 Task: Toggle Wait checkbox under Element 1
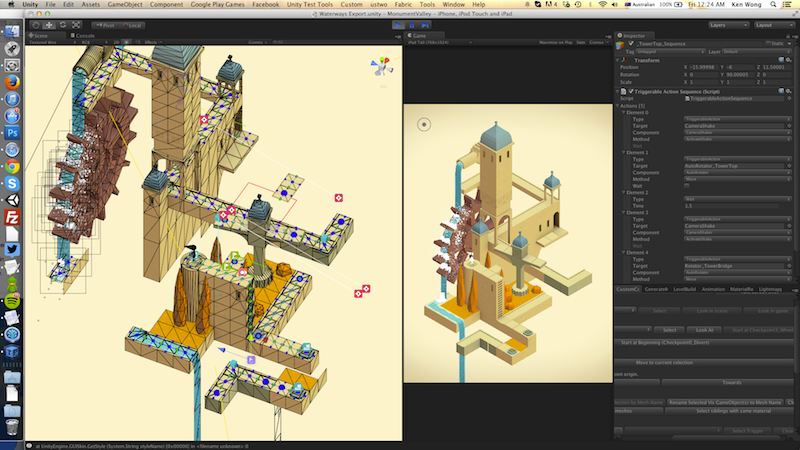click(687, 186)
